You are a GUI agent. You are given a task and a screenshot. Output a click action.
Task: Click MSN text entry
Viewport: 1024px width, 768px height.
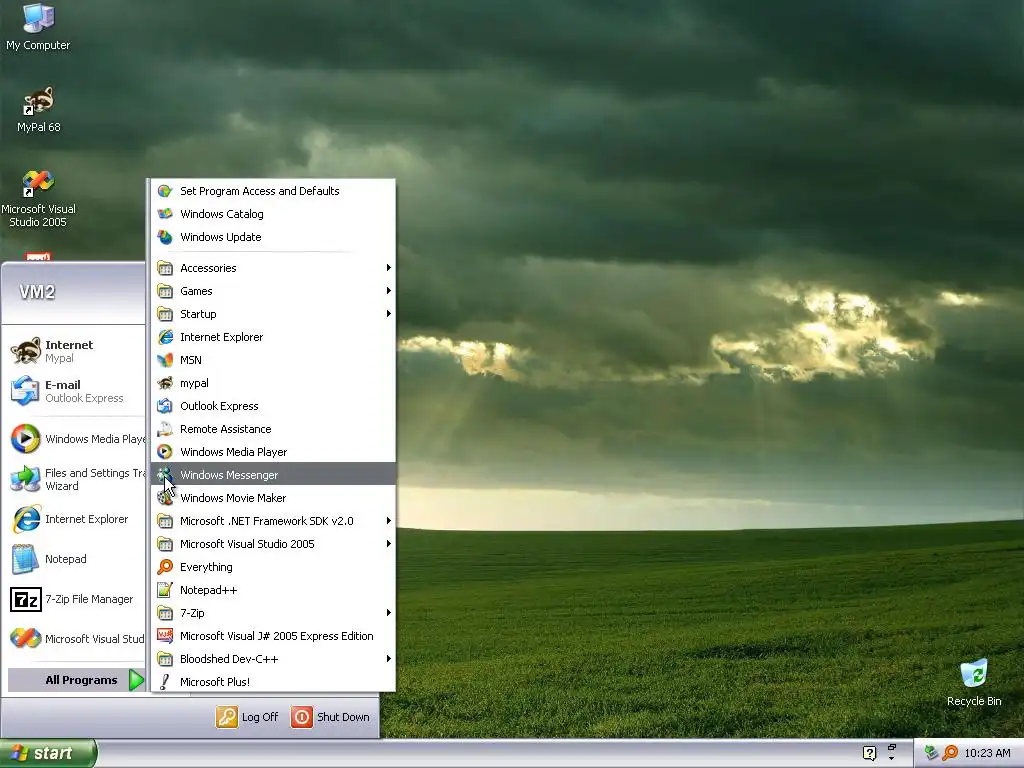191,360
